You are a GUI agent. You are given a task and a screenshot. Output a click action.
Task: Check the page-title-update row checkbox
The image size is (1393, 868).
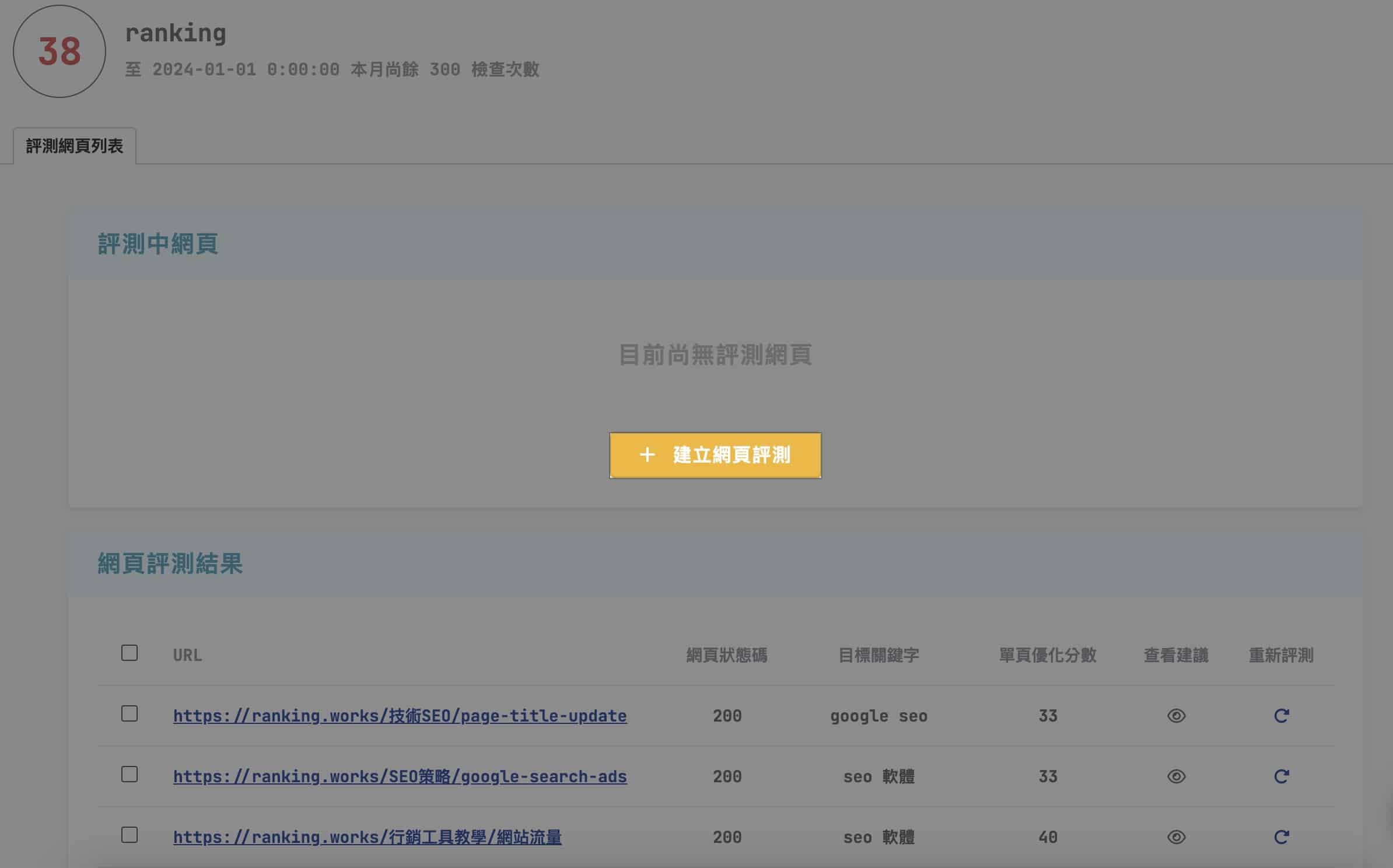coord(129,713)
